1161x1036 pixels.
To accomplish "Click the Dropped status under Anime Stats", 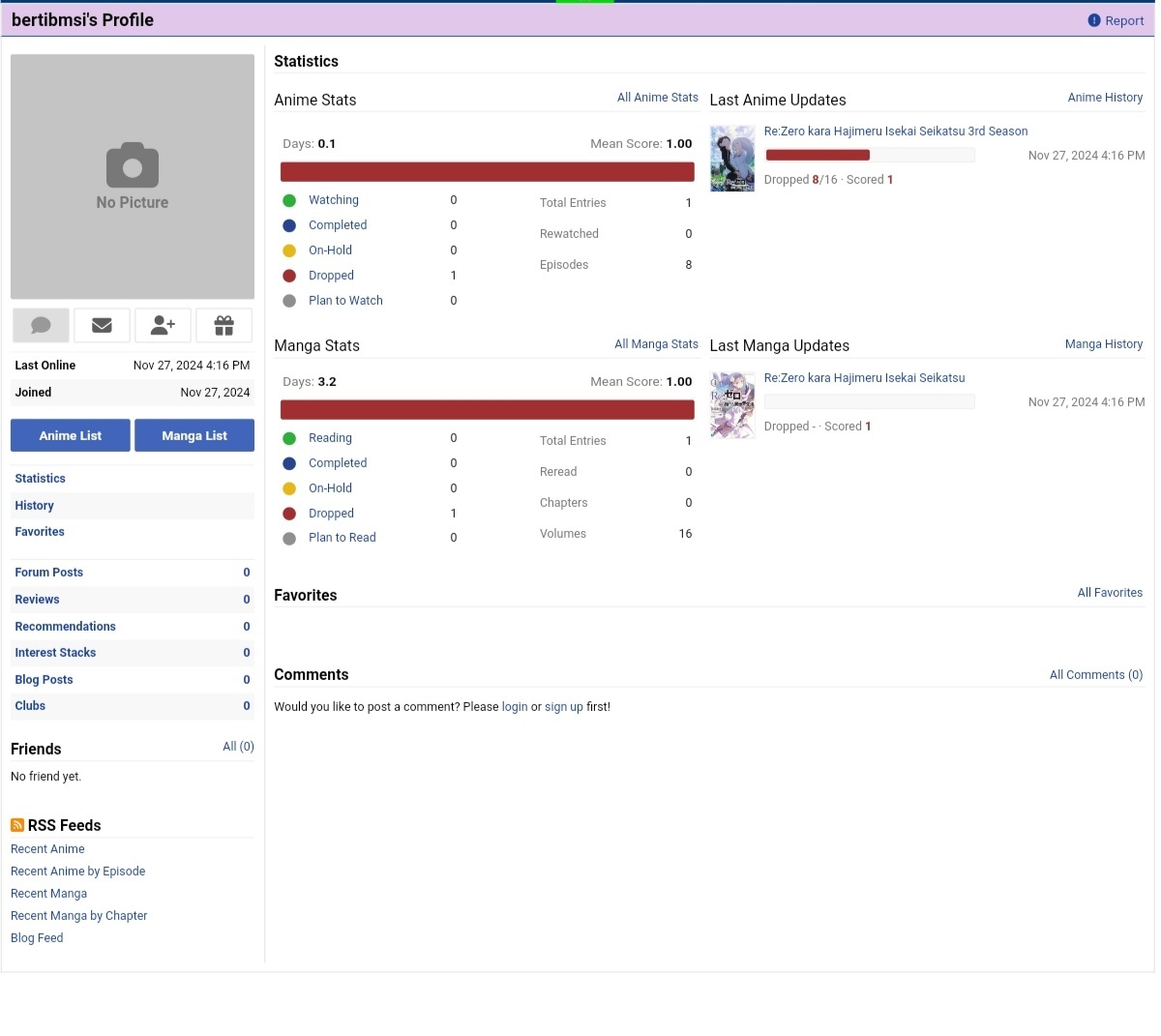I will (x=331, y=276).
